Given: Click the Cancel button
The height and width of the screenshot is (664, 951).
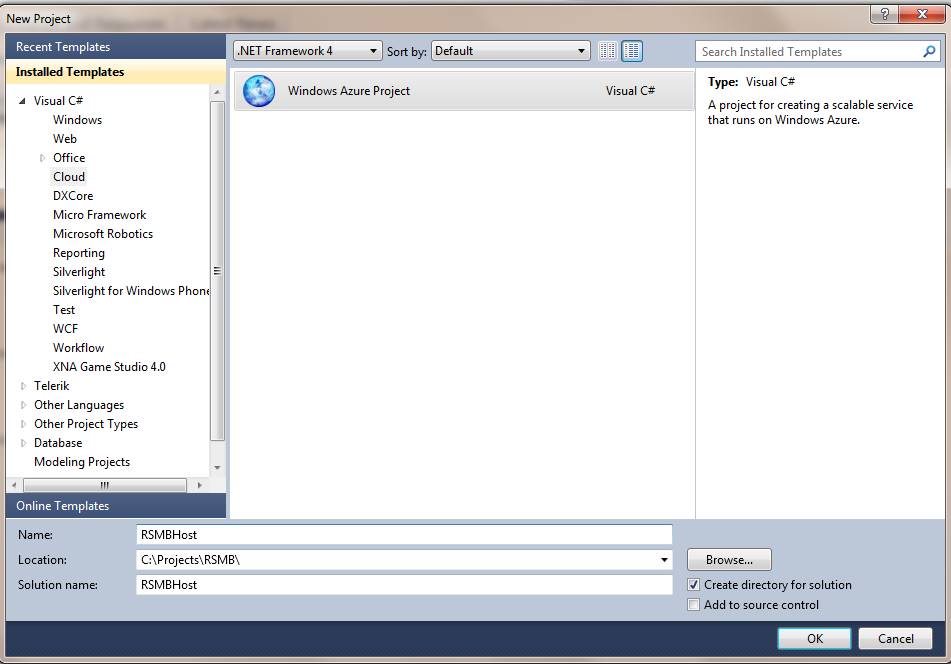Looking at the screenshot, I should pos(895,639).
